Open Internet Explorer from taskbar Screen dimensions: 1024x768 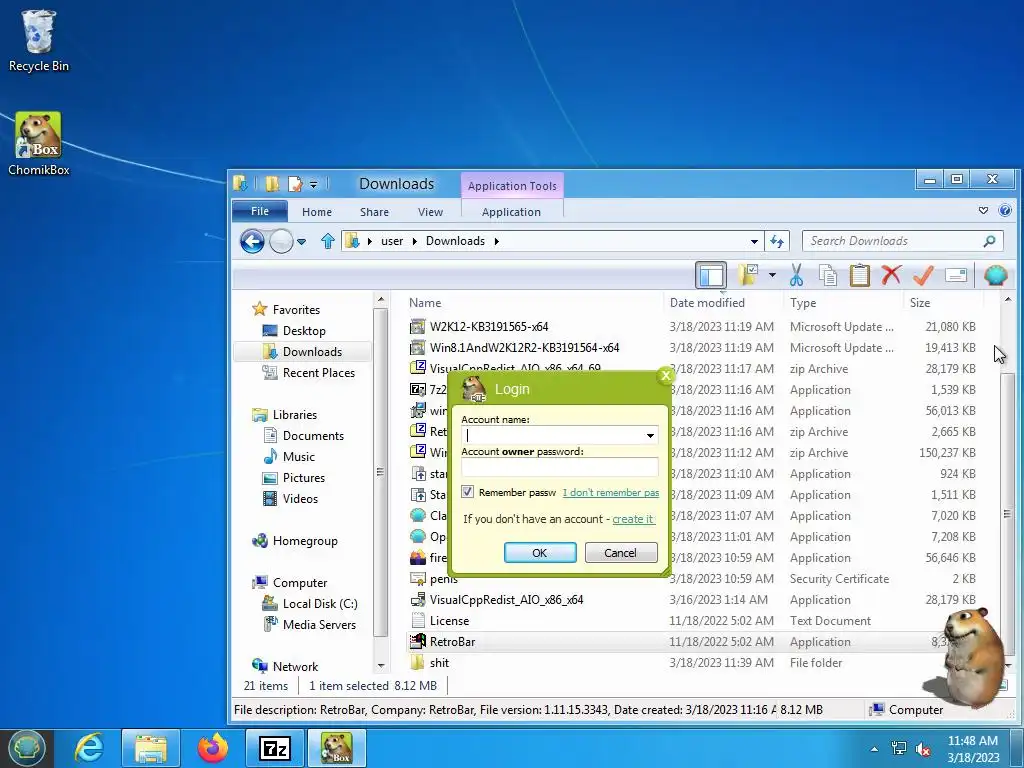89,748
